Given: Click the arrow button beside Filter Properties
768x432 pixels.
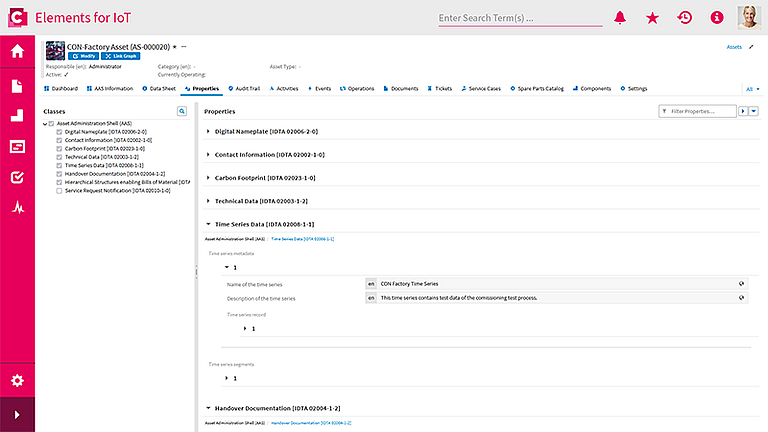Looking at the screenshot, I should pyautogui.click(x=743, y=111).
